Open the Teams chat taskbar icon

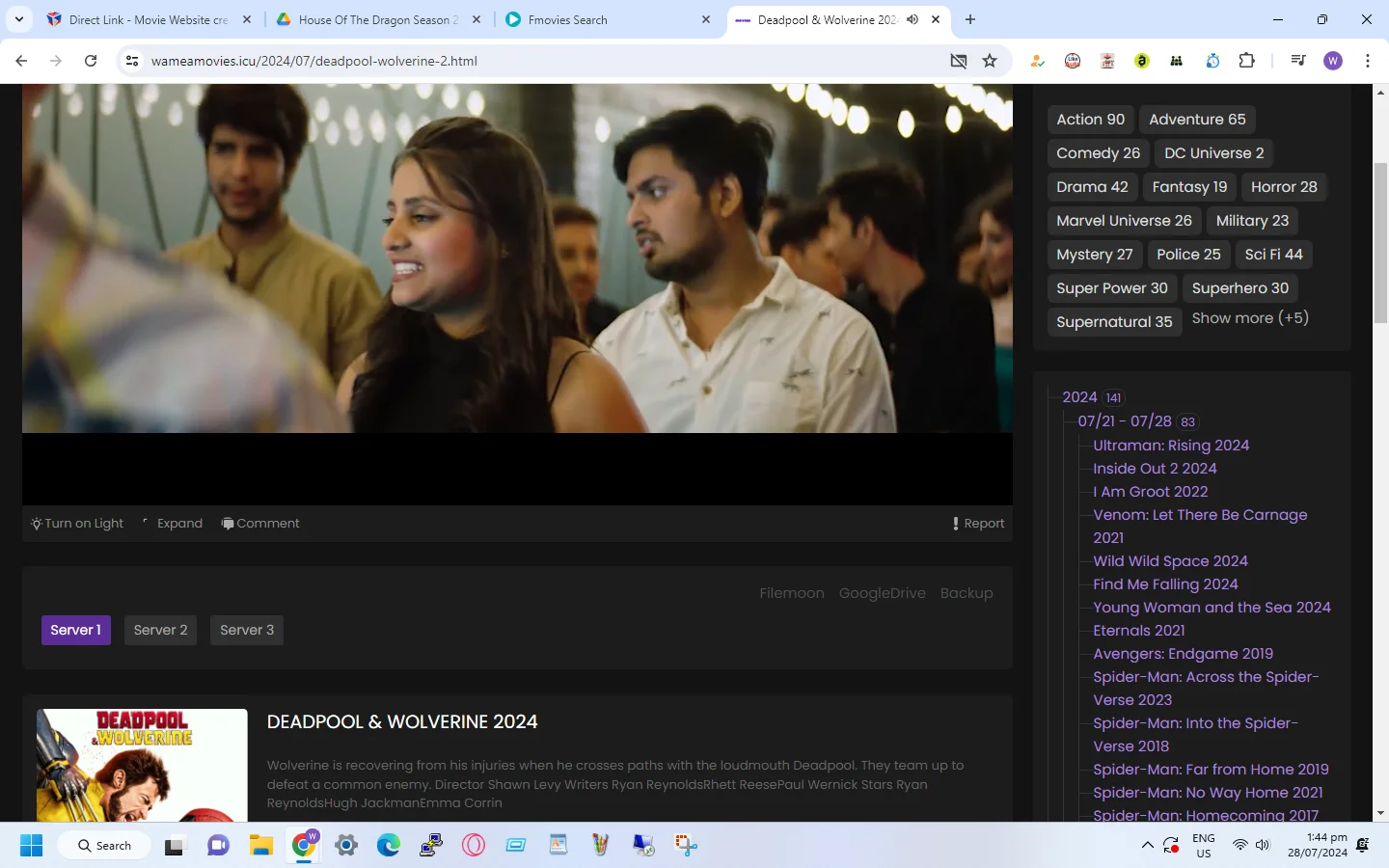[x=218, y=846]
